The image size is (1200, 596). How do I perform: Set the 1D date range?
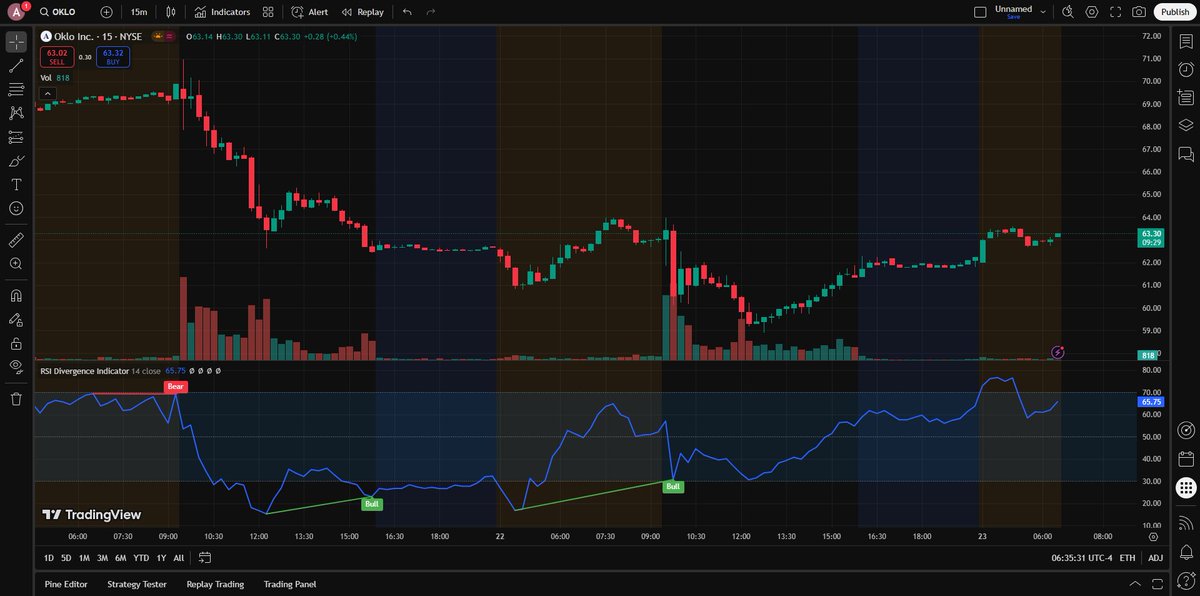[49, 558]
